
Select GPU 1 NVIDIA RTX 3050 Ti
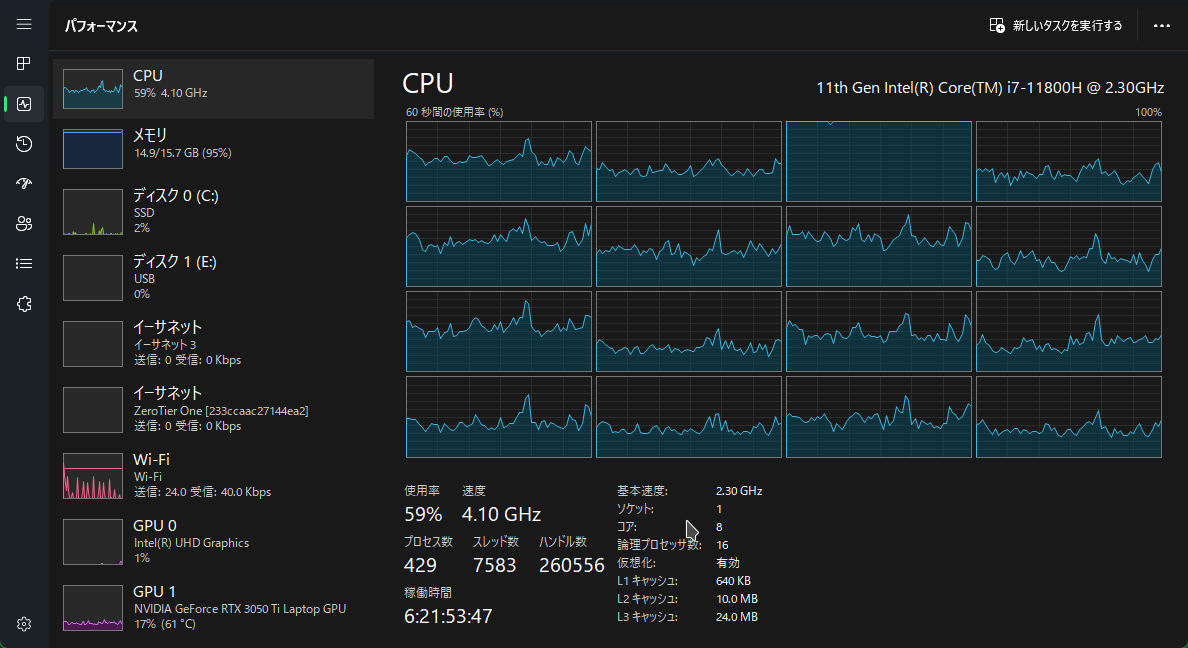click(x=213, y=607)
